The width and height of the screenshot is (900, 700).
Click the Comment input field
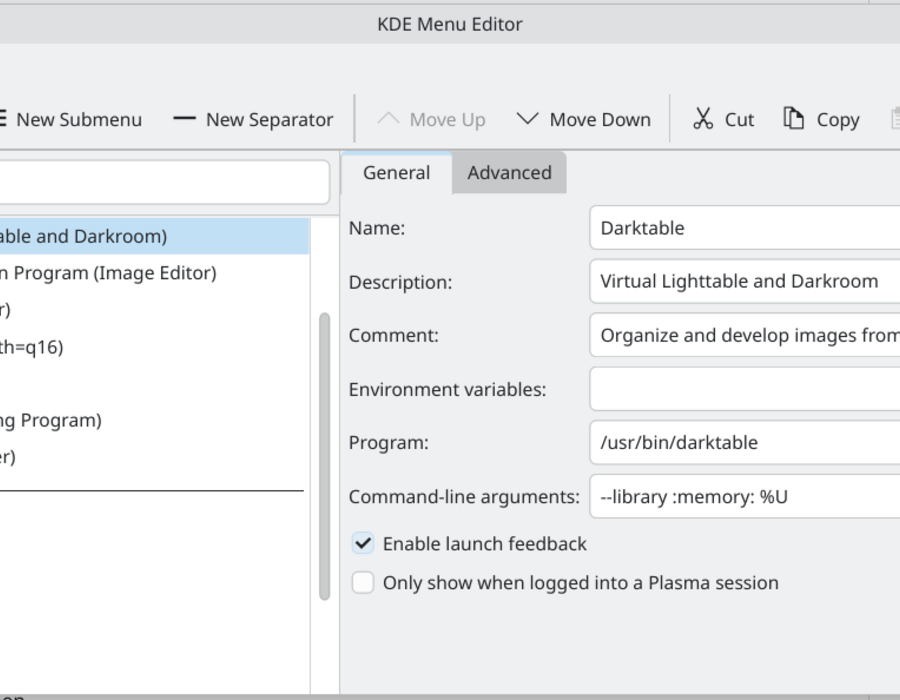[x=745, y=335]
